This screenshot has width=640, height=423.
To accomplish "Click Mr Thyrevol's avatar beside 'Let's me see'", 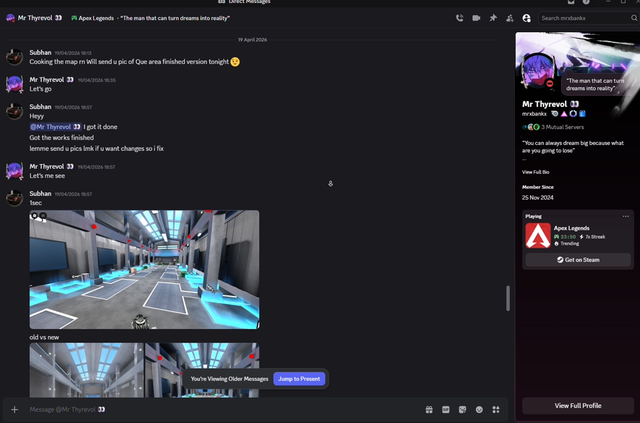I will coord(15,171).
